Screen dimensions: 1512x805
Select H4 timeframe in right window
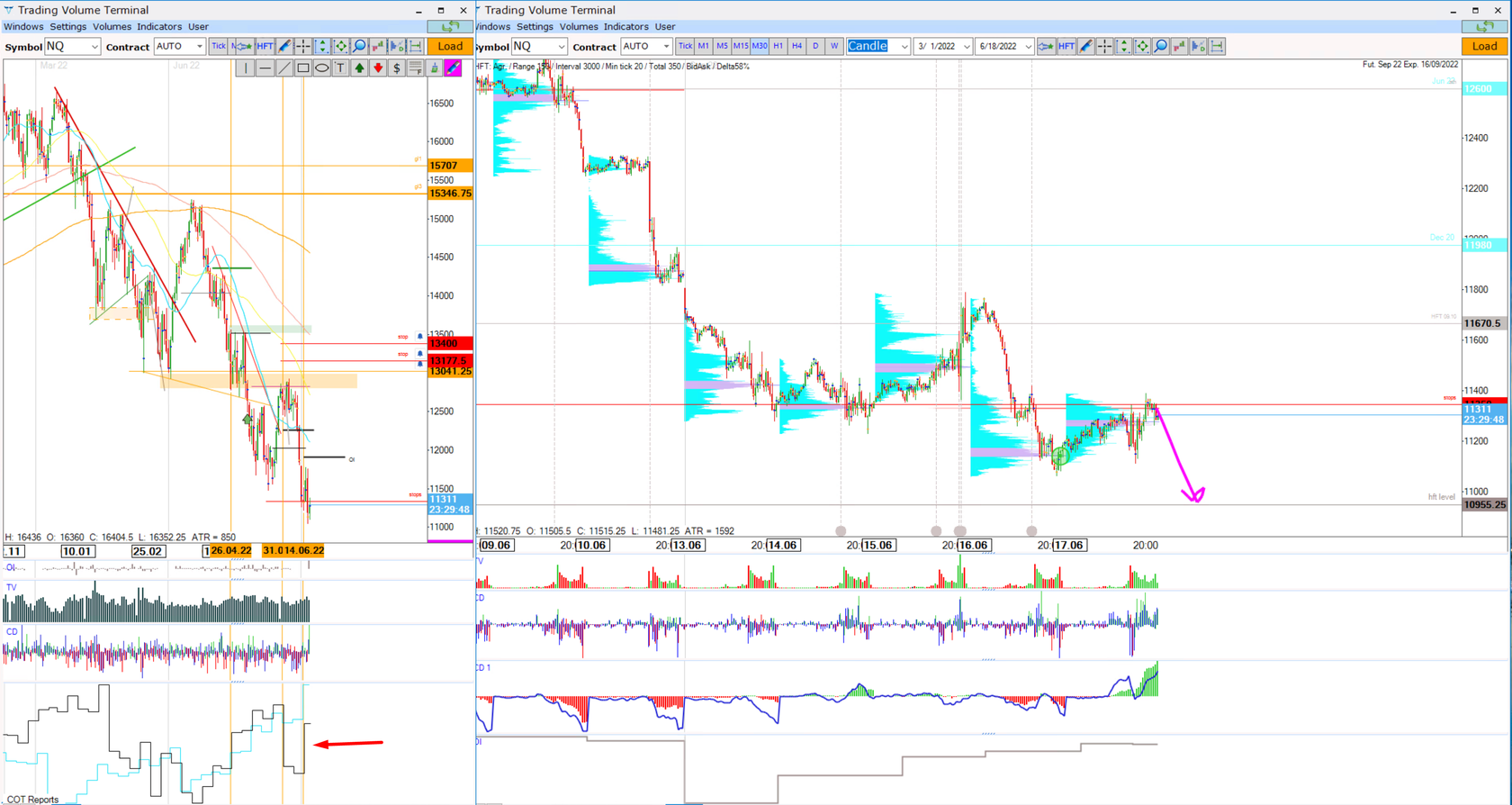tap(796, 46)
